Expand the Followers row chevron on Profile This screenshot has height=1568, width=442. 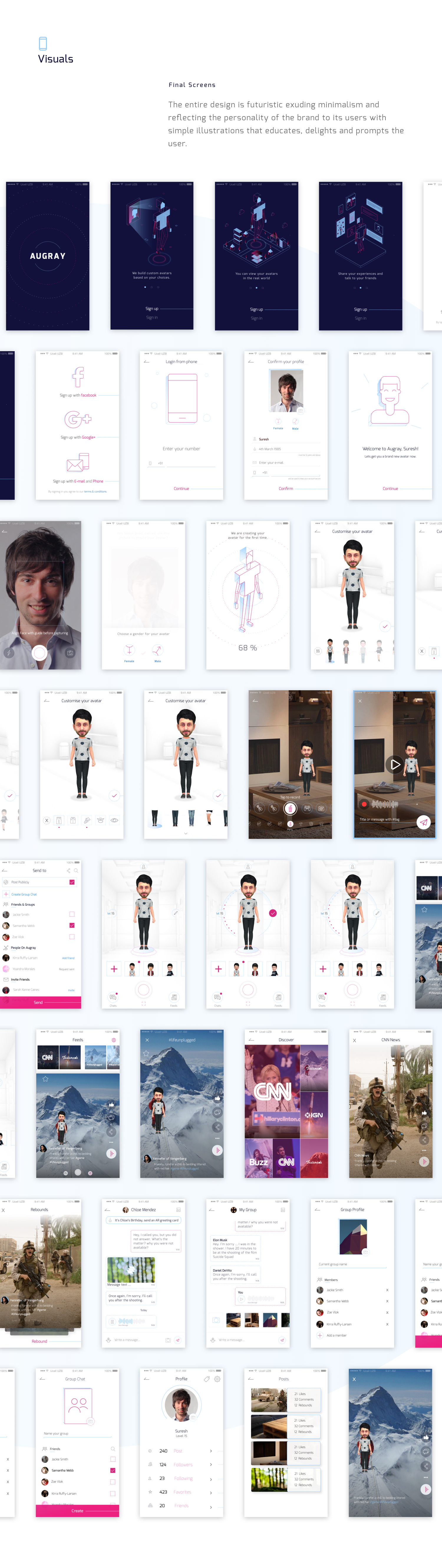[x=211, y=1465]
